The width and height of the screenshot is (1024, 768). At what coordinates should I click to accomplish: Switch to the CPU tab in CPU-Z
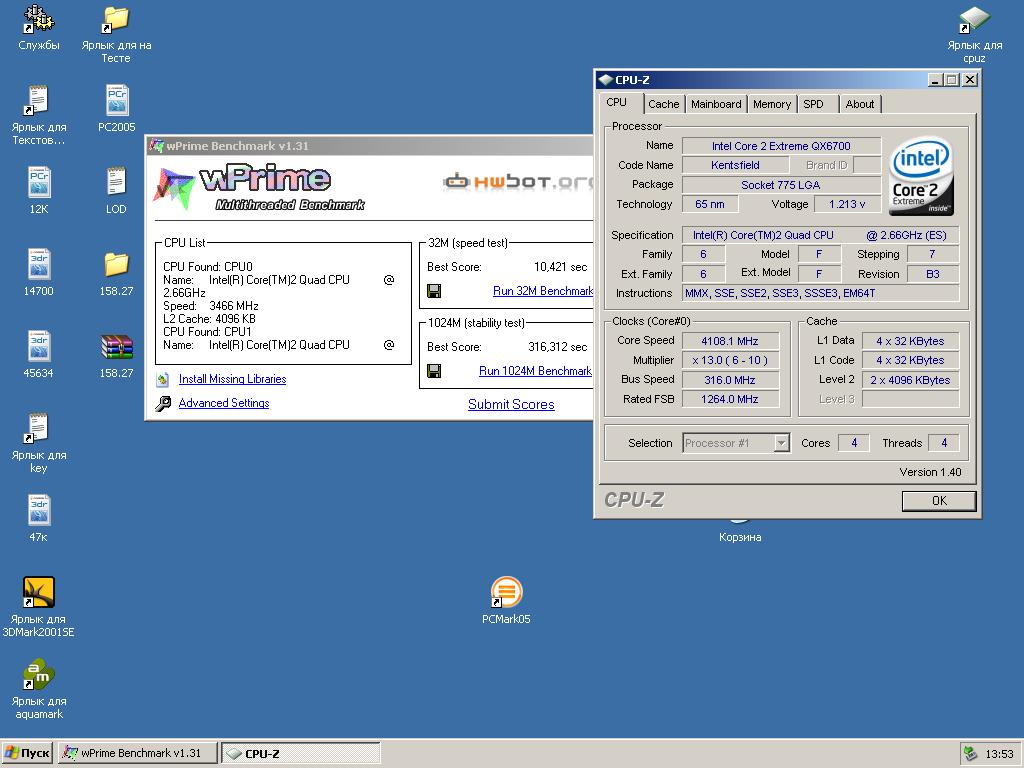(x=616, y=103)
